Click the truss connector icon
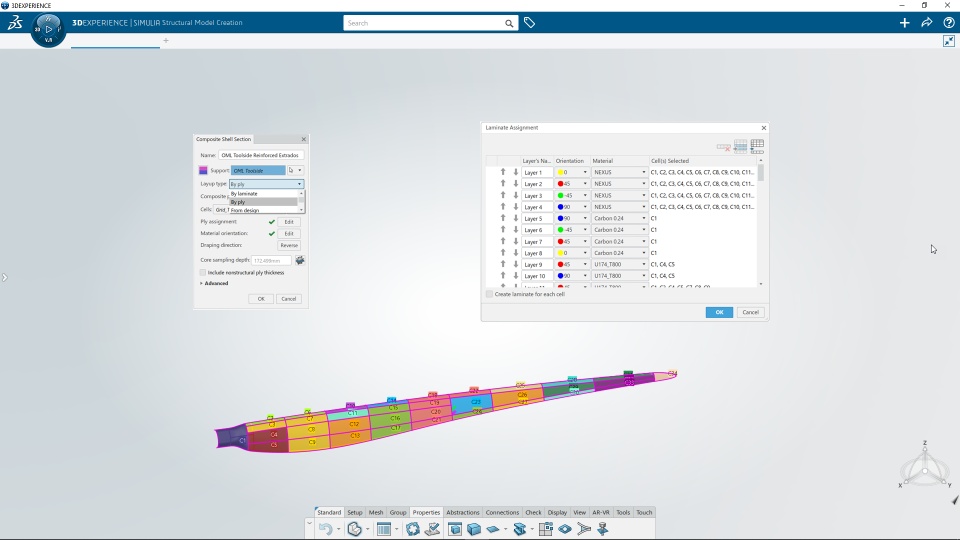960x540 pixels. click(583, 529)
